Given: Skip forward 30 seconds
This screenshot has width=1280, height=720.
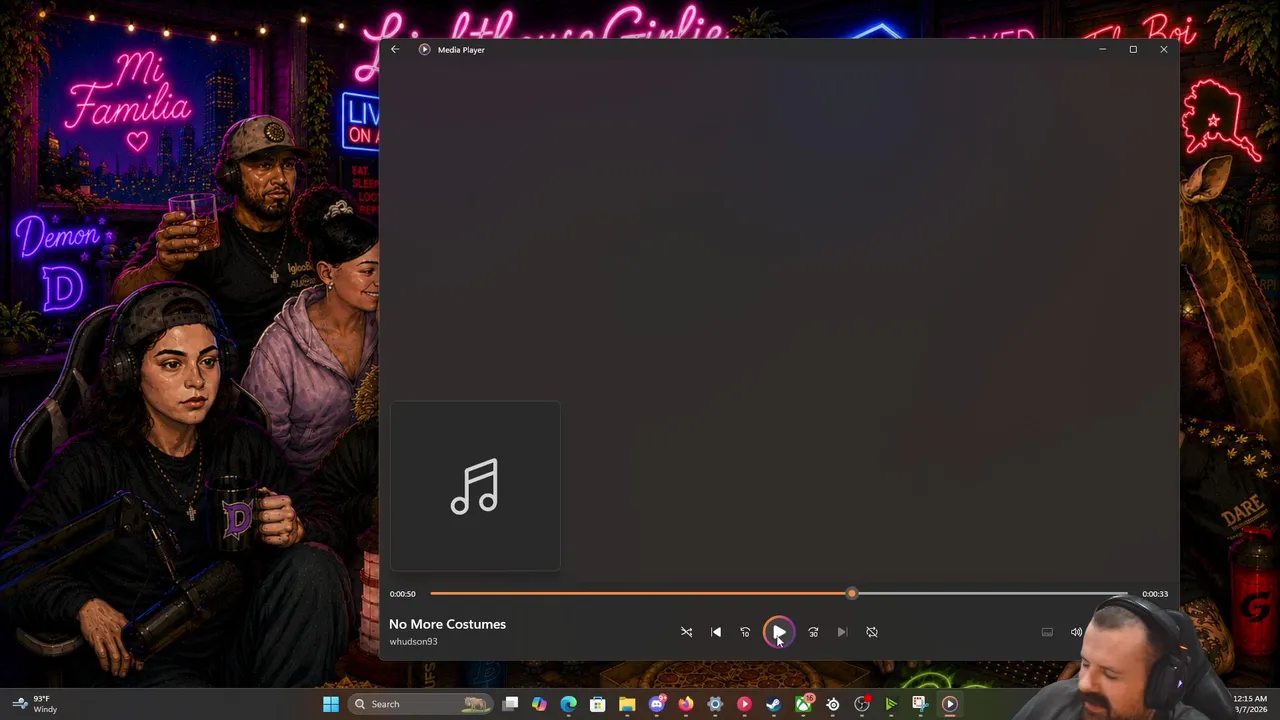Looking at the screenshot, I should pyautogui.click(x=813, y=632).
